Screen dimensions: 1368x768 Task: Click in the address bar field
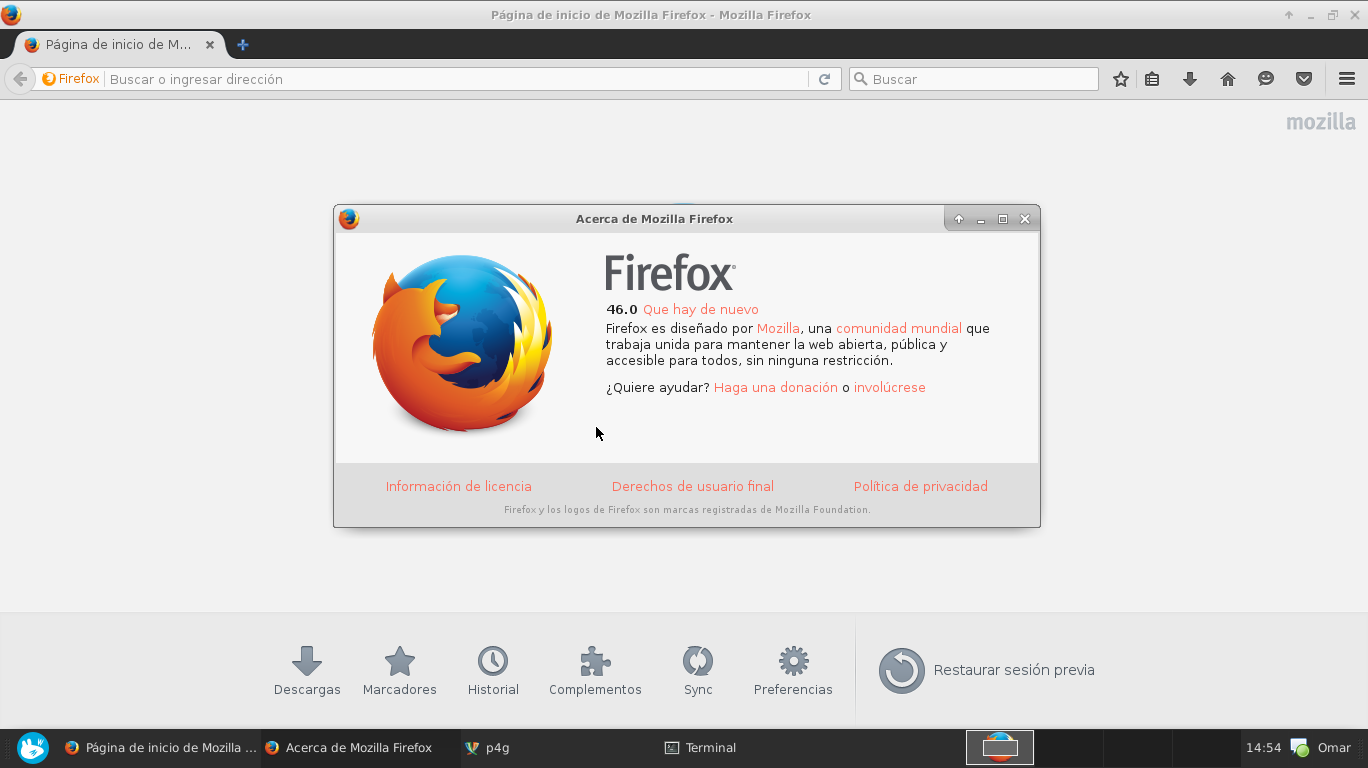pyautogui.click(x=456, y=79)
